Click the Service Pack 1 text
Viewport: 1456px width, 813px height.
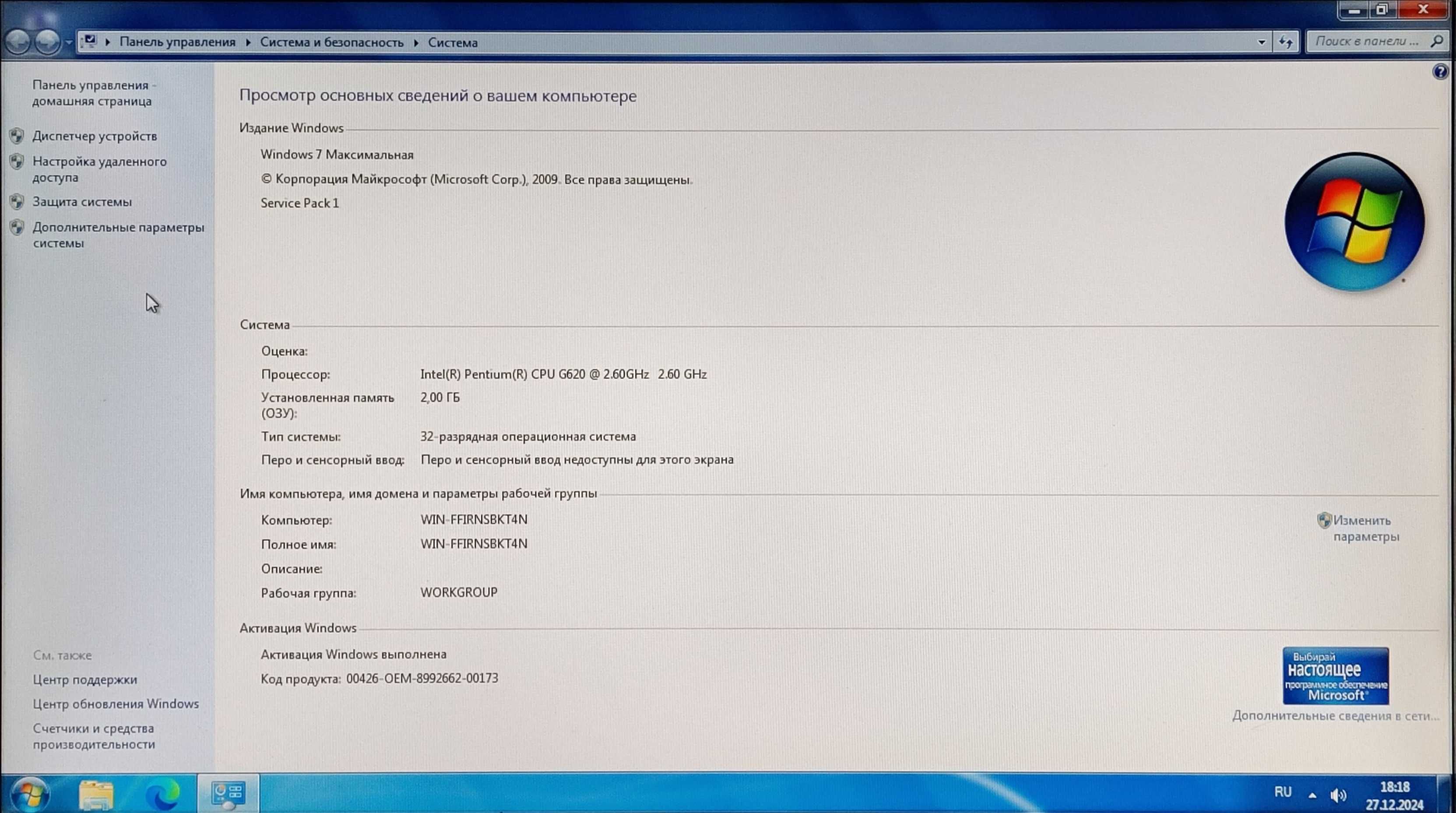(x=299, y=203)
